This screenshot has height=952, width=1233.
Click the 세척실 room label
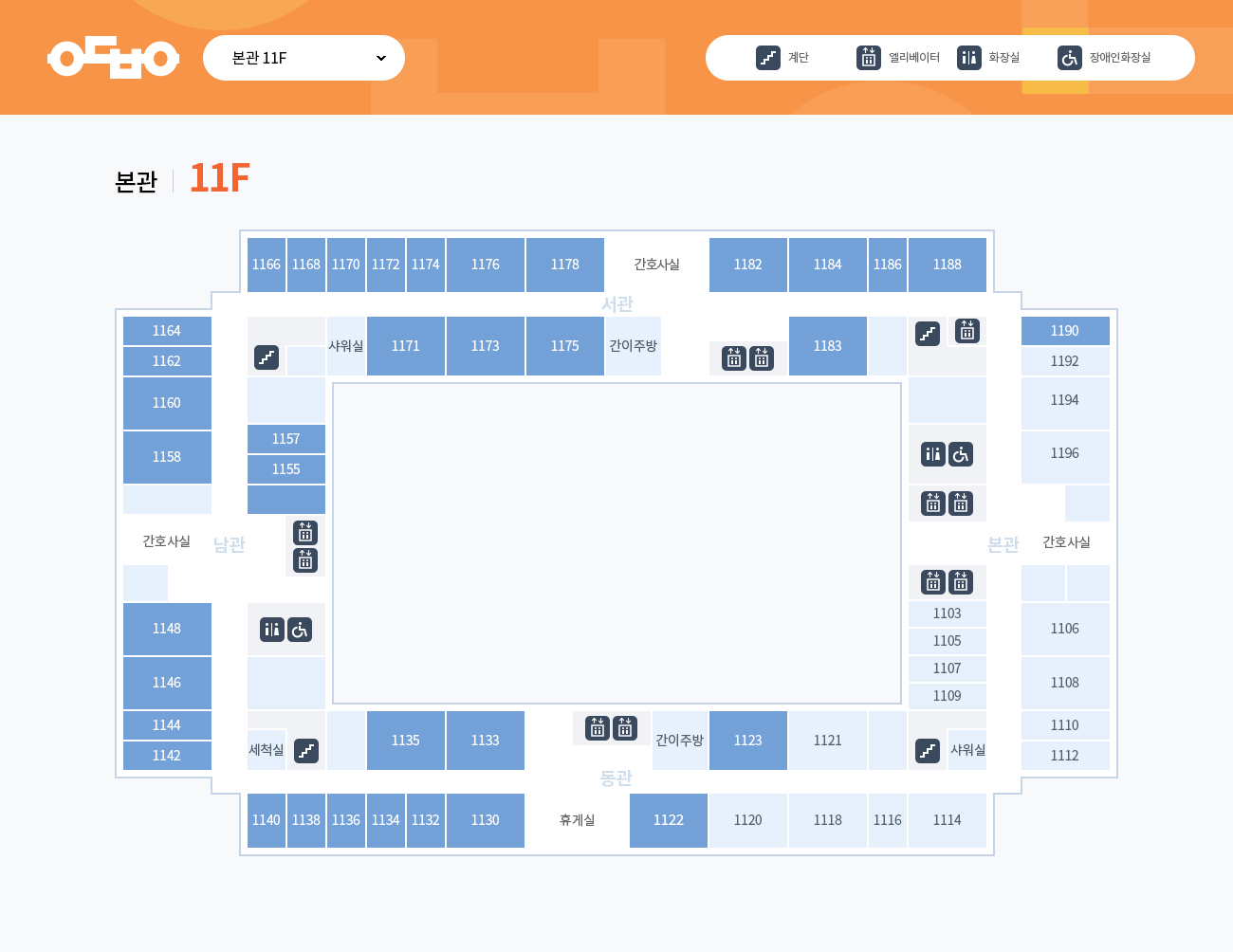(x=267, y=750)
